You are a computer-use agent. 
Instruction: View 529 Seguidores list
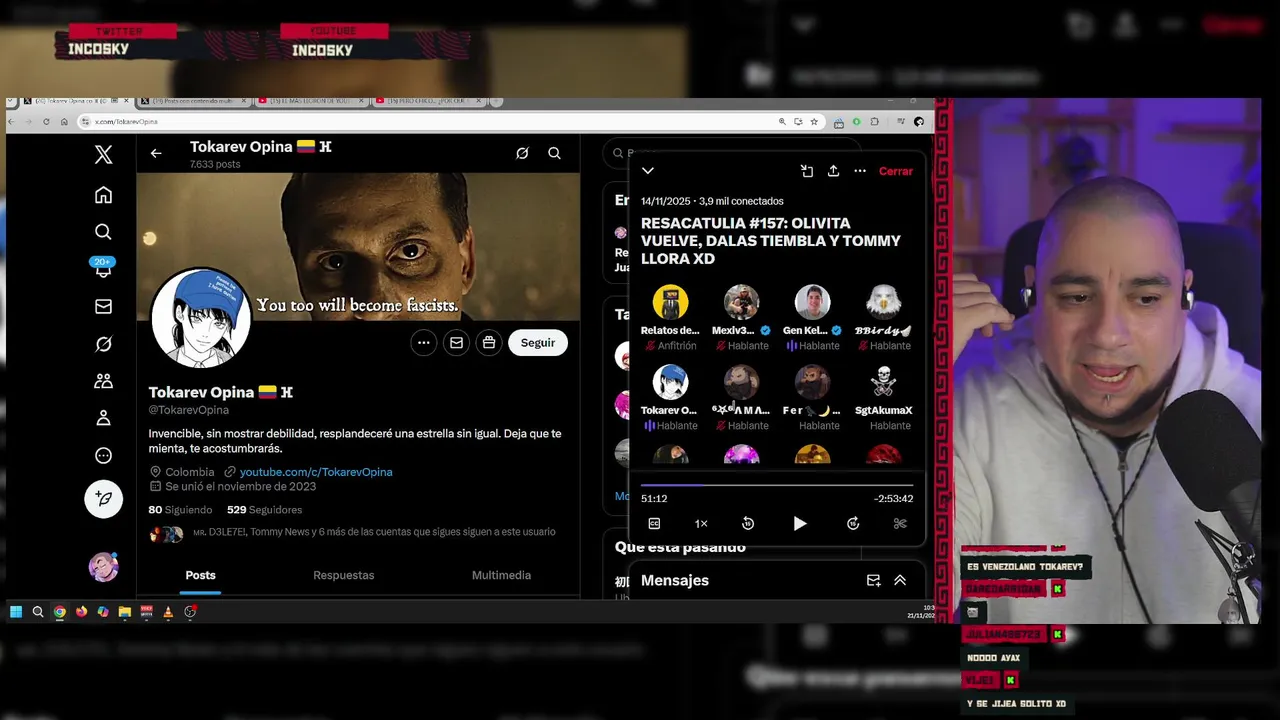pyautogui.click(x=264, y=510)
